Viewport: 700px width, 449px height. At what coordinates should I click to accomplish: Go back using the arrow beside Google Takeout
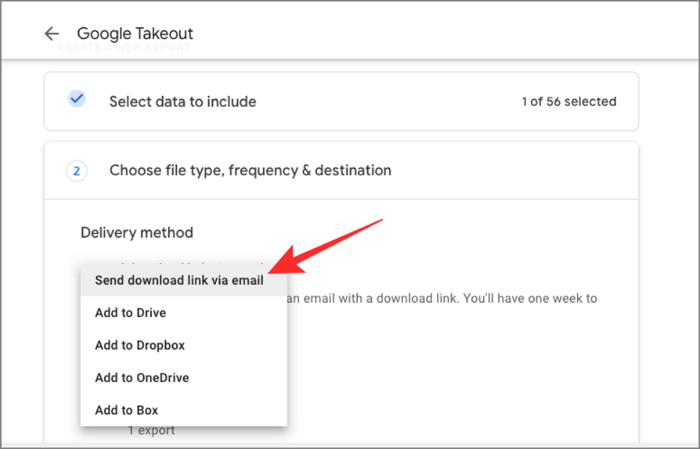click(x=52, y=33)
